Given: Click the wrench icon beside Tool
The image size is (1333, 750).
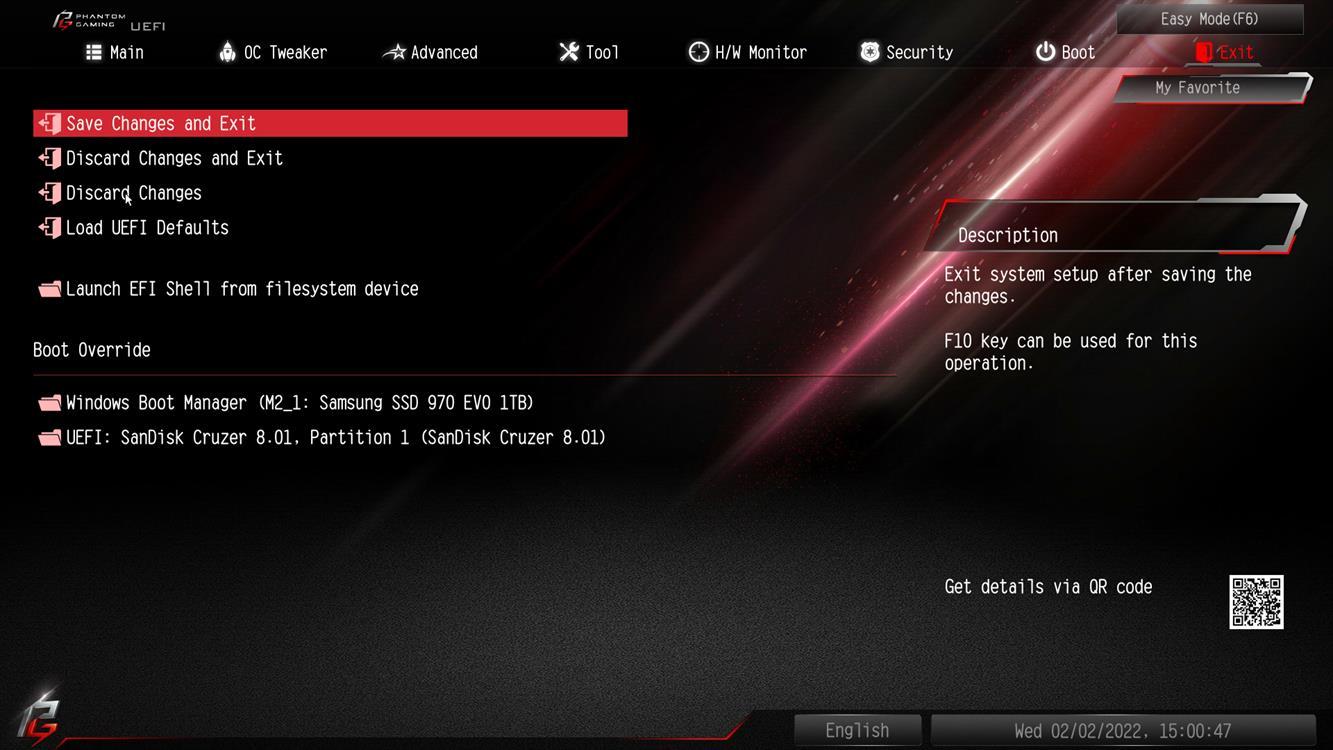Looking at the screenshot, I should click(x=569, y=52).
